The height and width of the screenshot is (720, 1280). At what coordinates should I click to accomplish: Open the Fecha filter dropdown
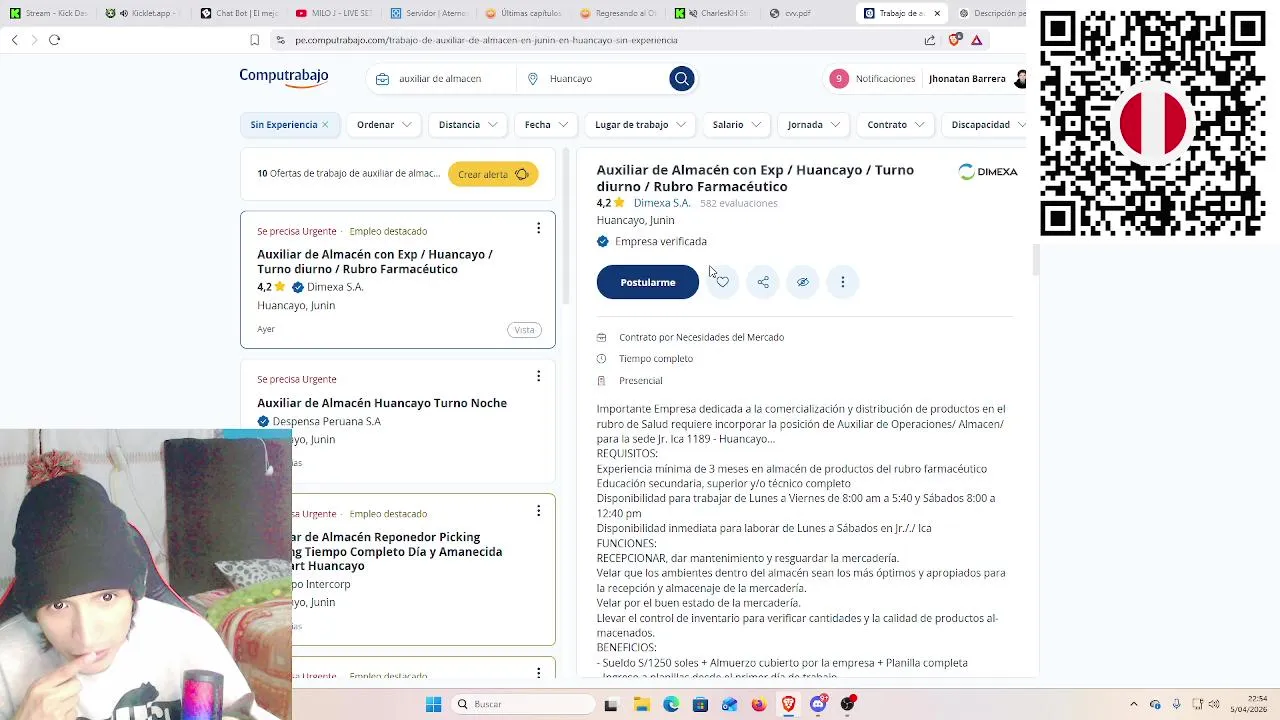[x=546, y=125]
